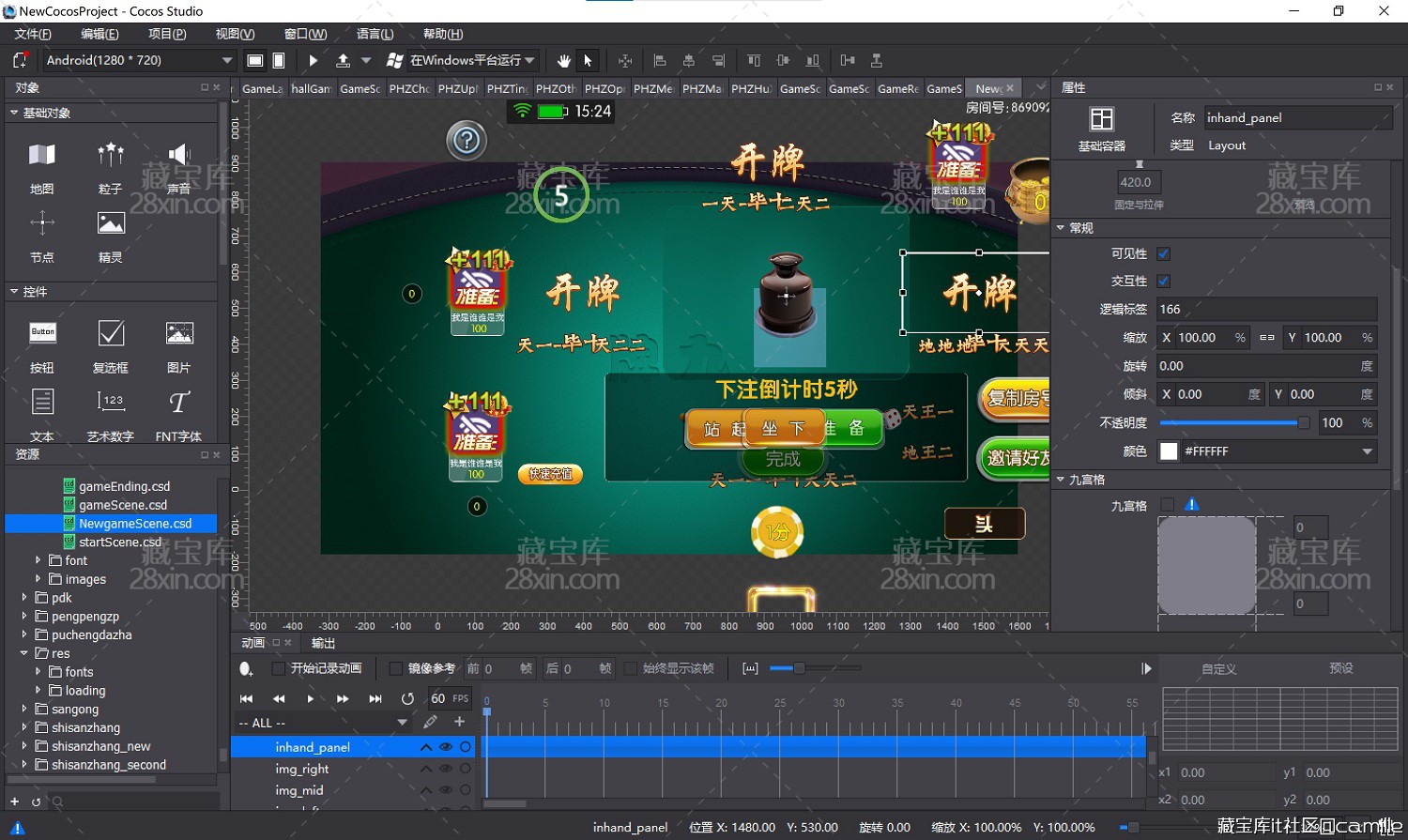The image size is (1408, 840).
Task: Select startScene.csd file
Action: click(x=120, y=542)
